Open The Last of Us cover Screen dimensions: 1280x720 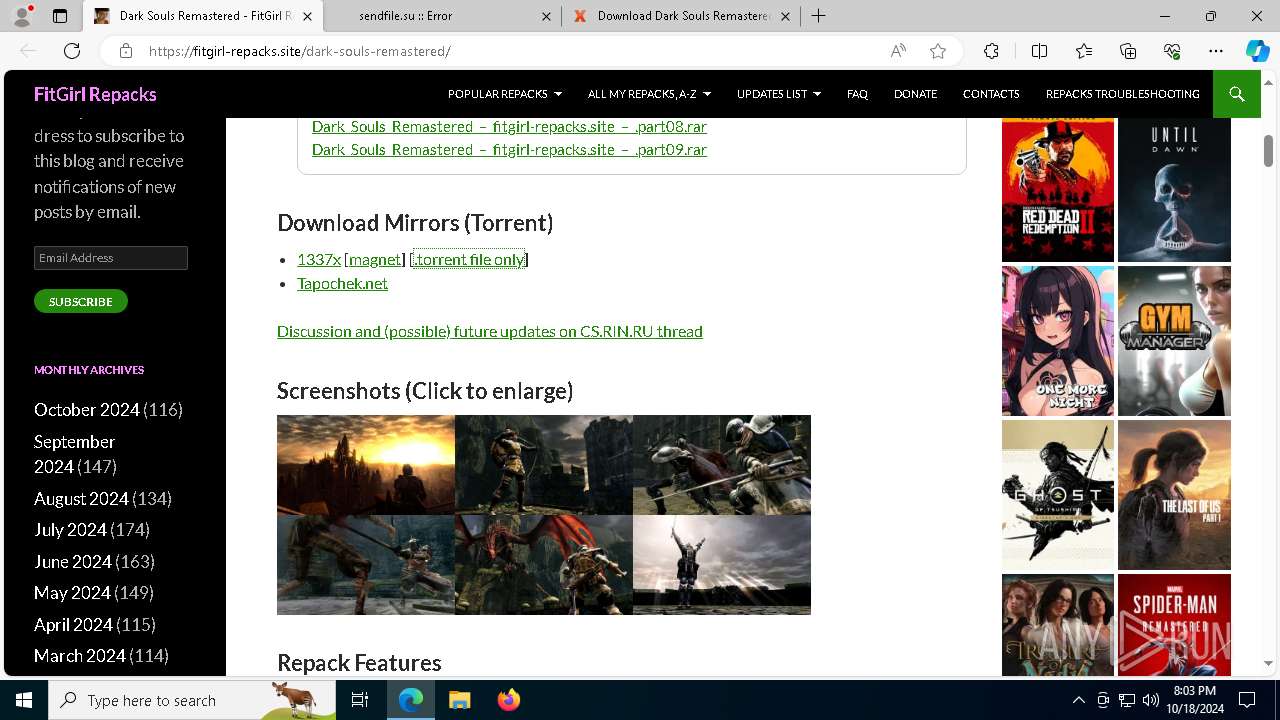pyautogui.click(x=1174, y=495)
